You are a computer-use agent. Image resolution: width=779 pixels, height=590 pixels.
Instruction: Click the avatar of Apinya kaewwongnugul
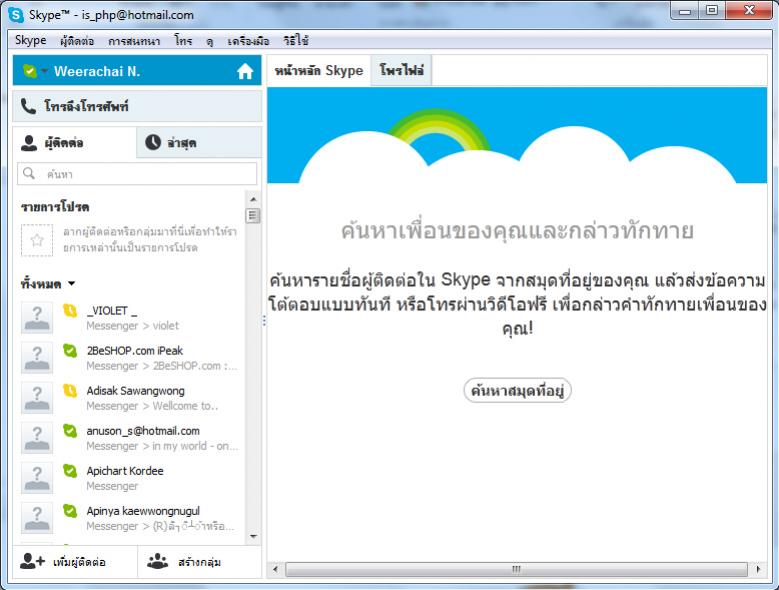coord(37,518)
